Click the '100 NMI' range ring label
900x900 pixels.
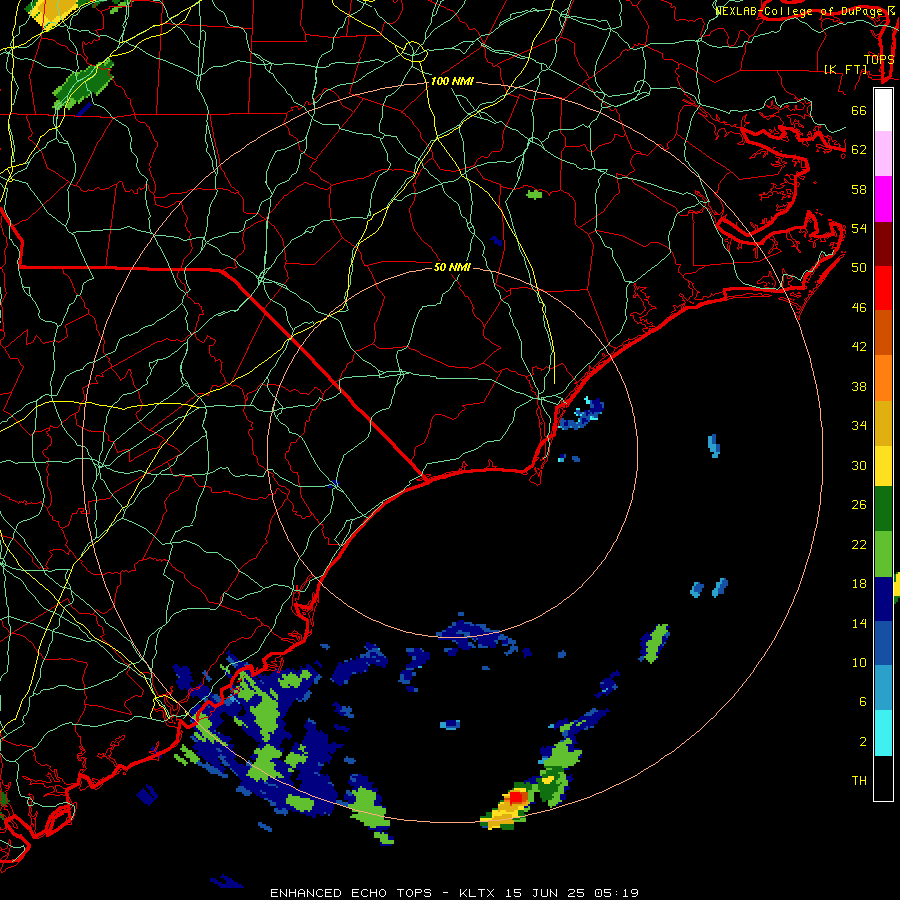(x=452, y=82)
